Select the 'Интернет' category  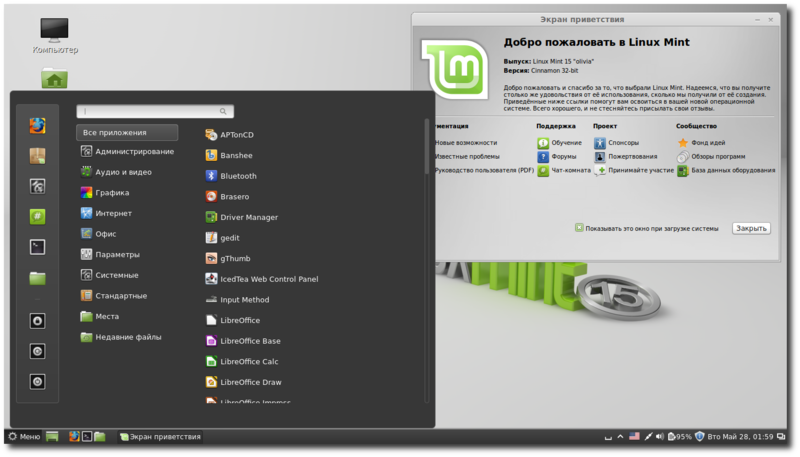(x=106, y=213)
